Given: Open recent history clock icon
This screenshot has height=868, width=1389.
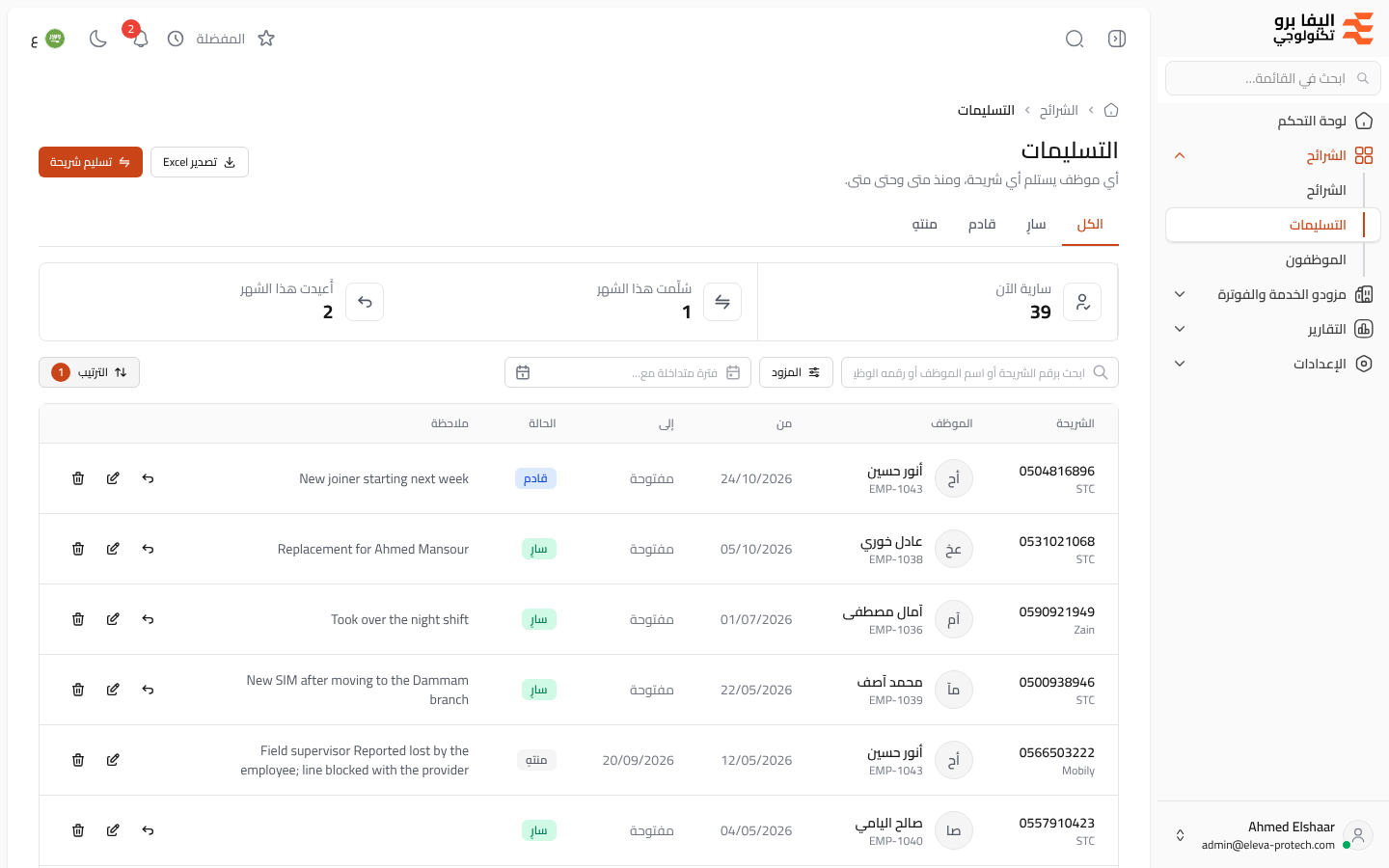Looking at the screenshot, I should [176, 39].
